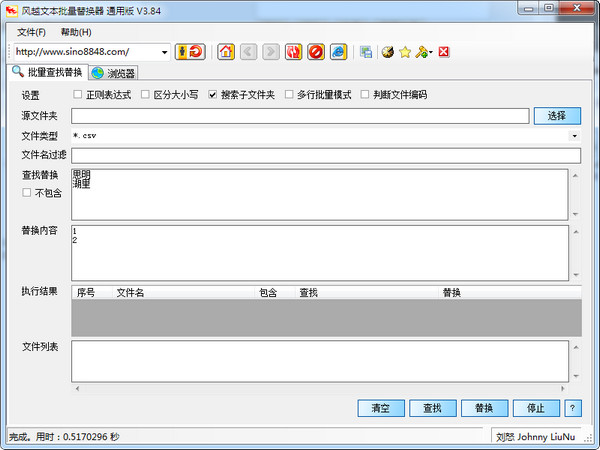The image size is (600, 450).
Task: Toggle the 区分大小写 checkbox
Action: pyautogui.click(x=145, y=94)
